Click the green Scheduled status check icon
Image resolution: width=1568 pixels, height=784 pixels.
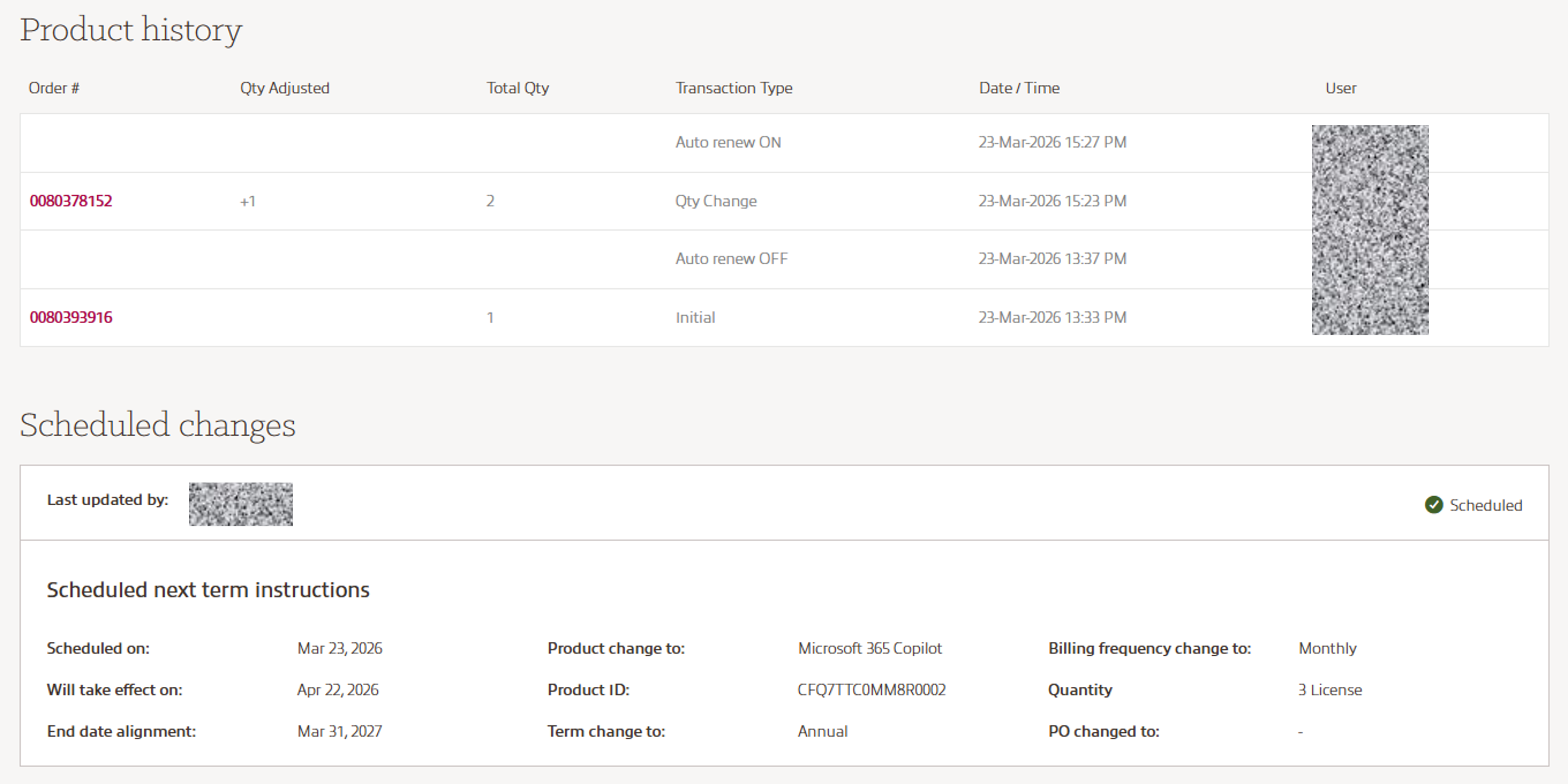[1434, 505]
